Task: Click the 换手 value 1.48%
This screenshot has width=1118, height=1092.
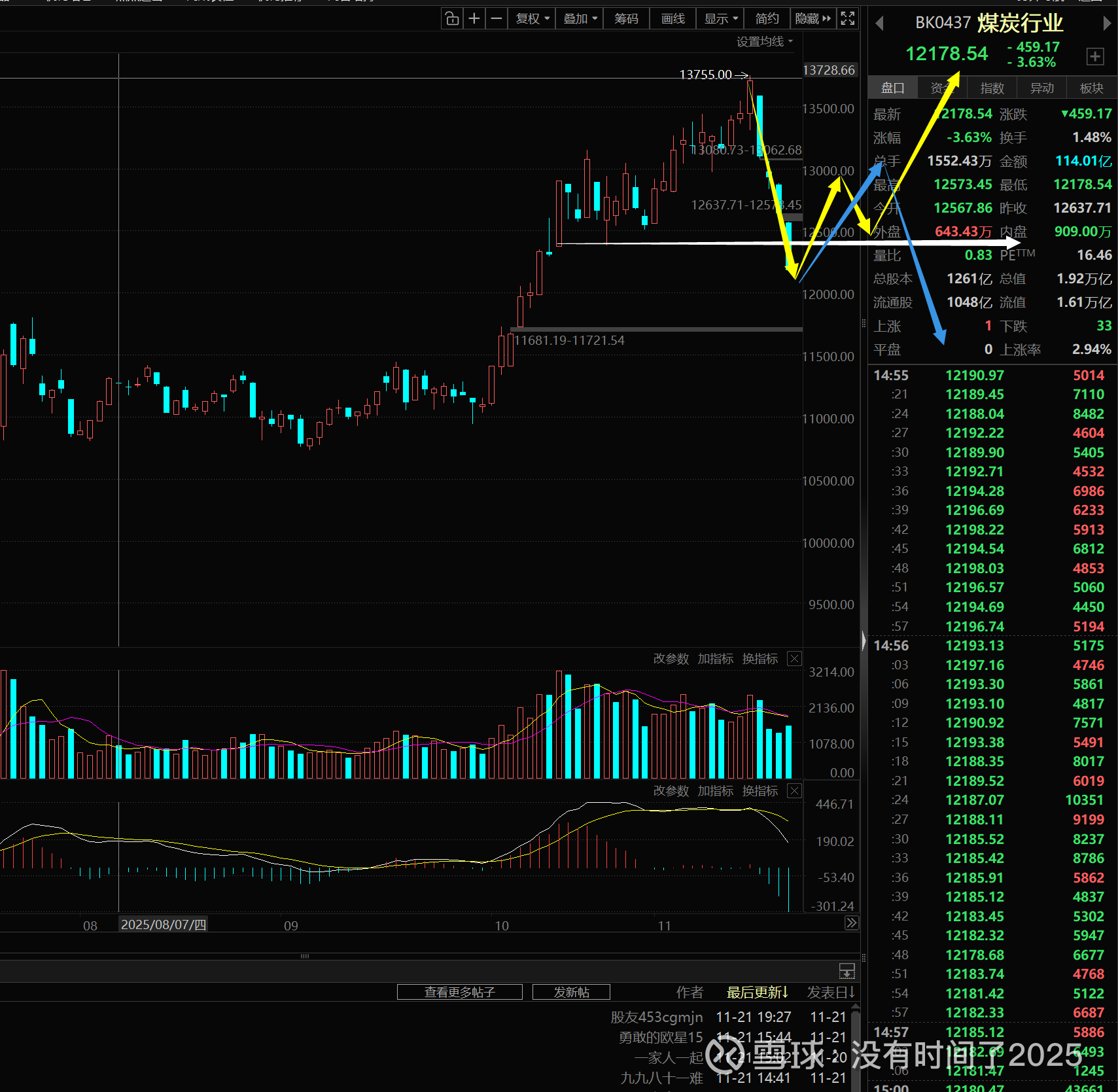Action: point(1092,137)
